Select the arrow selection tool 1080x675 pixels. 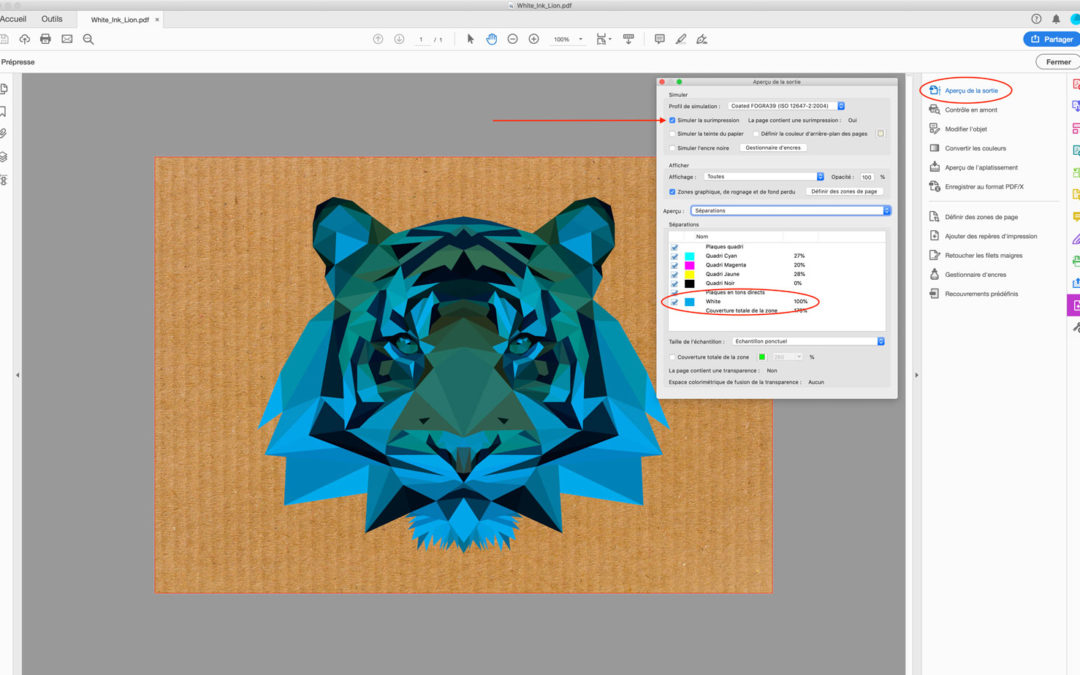pyautogui.click(x=470, y=39)
